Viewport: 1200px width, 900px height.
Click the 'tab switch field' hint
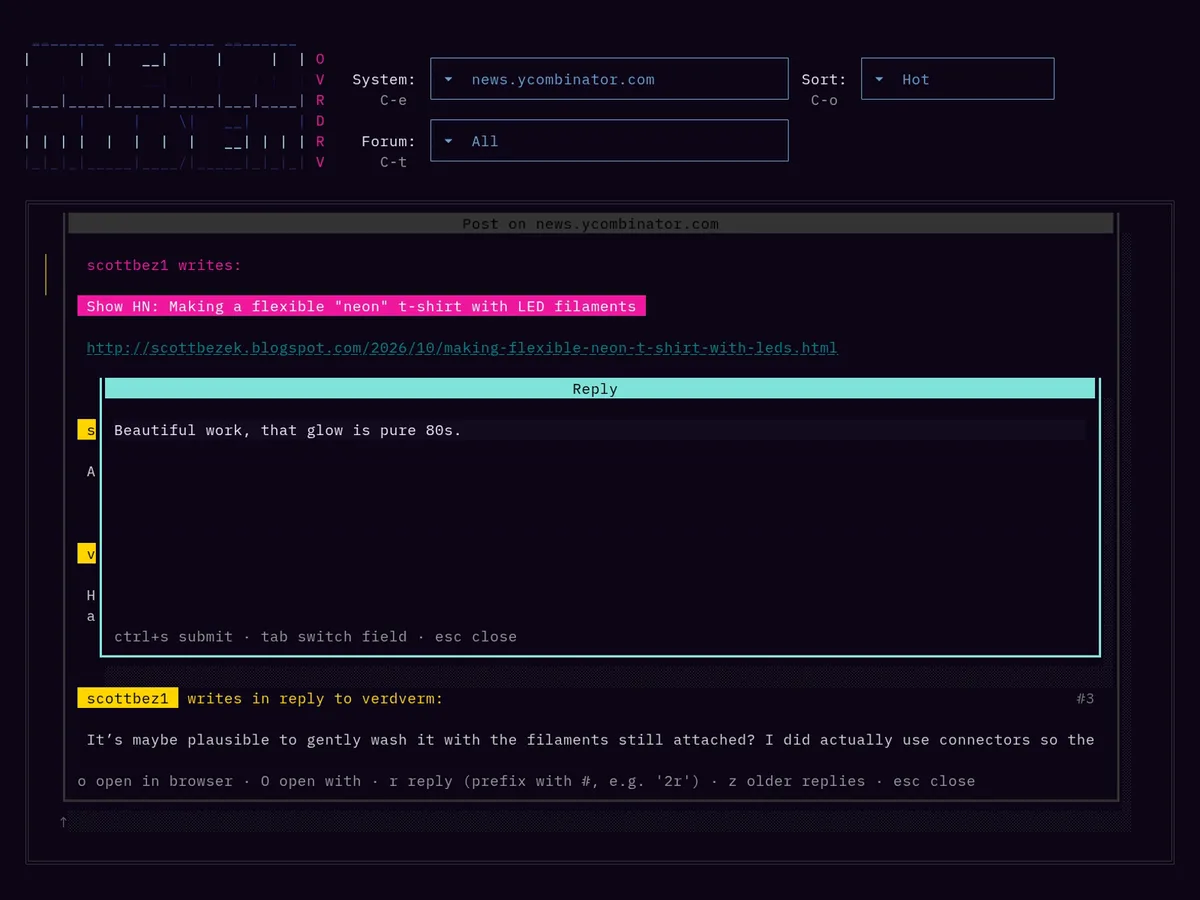[334, 636]
